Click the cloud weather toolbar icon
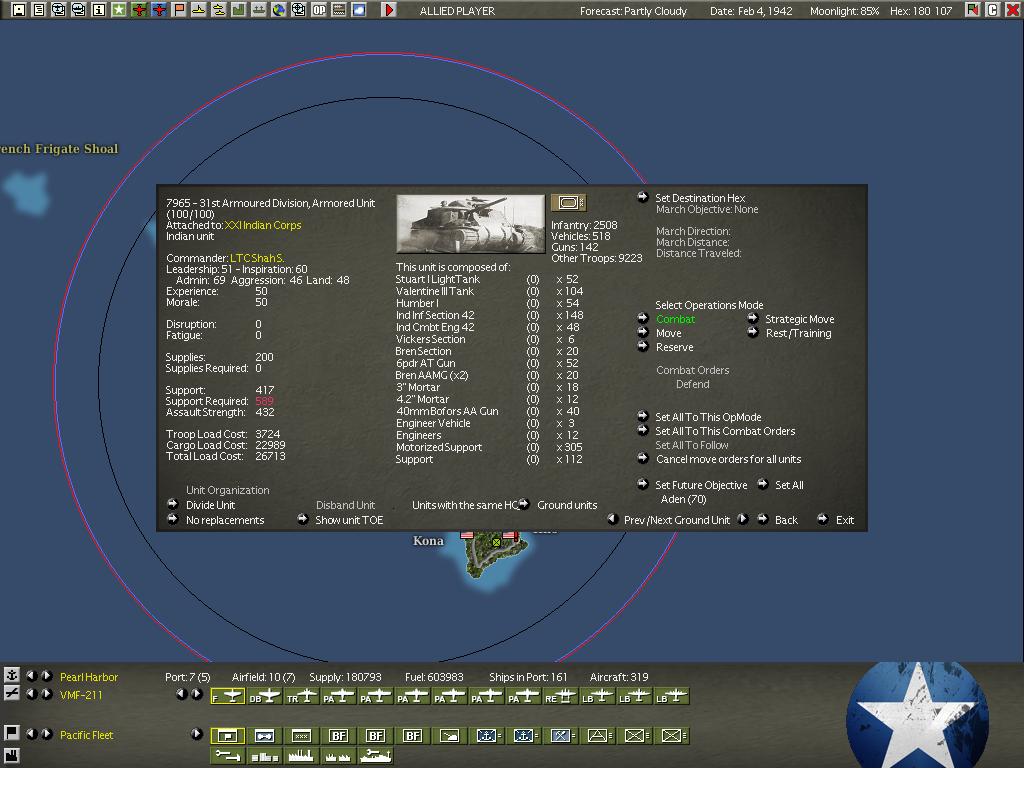This screenshot has height=786, width=1024. [x=359, y=10]
